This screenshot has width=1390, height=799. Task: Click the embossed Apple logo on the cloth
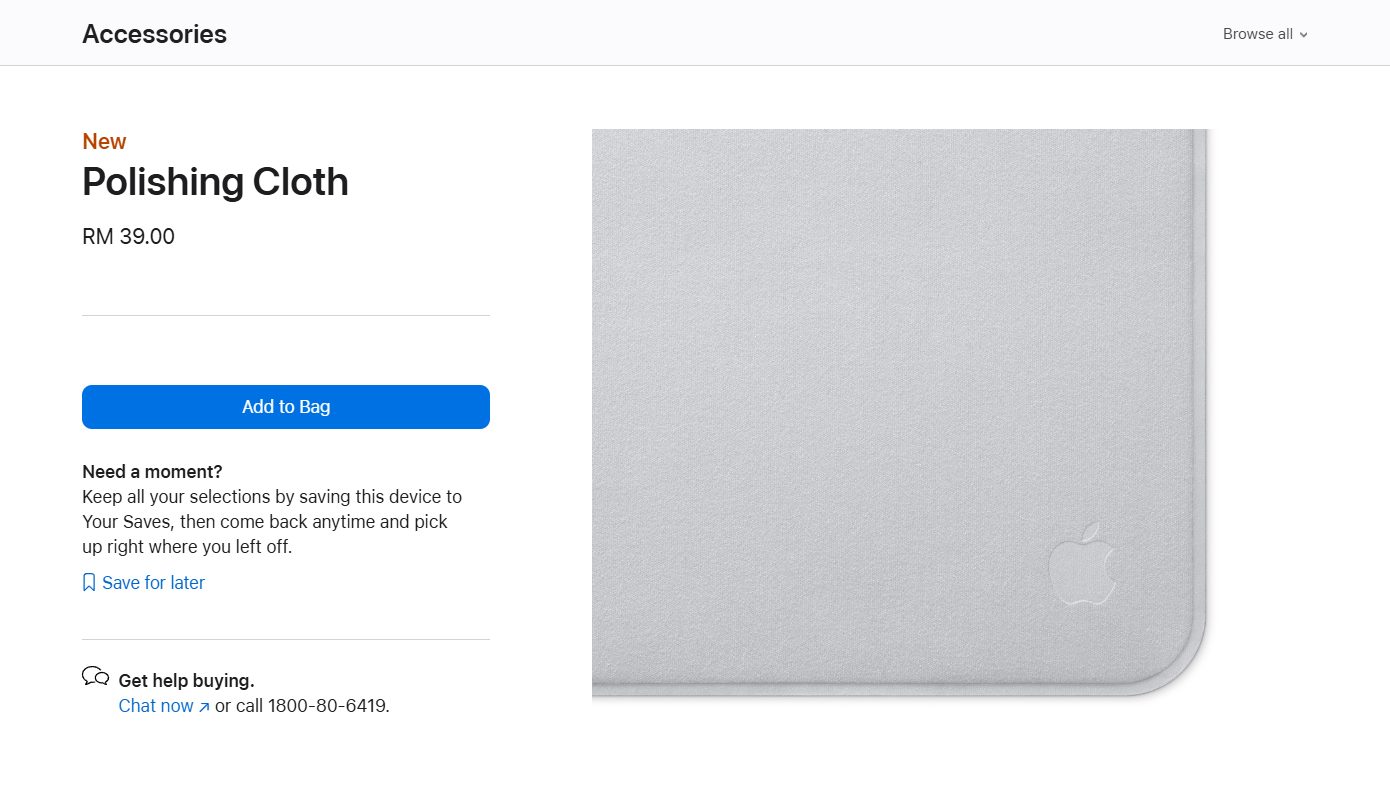[x=1081, y=563]
